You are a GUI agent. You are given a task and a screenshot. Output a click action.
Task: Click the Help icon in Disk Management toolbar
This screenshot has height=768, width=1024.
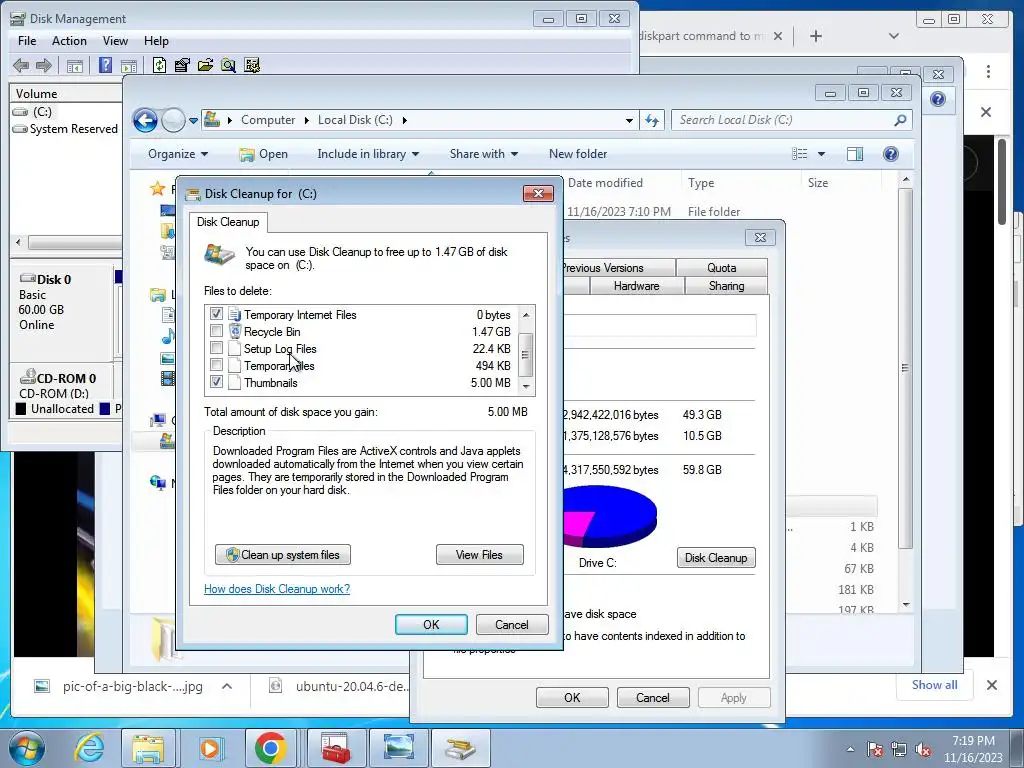tap(105, 65)
